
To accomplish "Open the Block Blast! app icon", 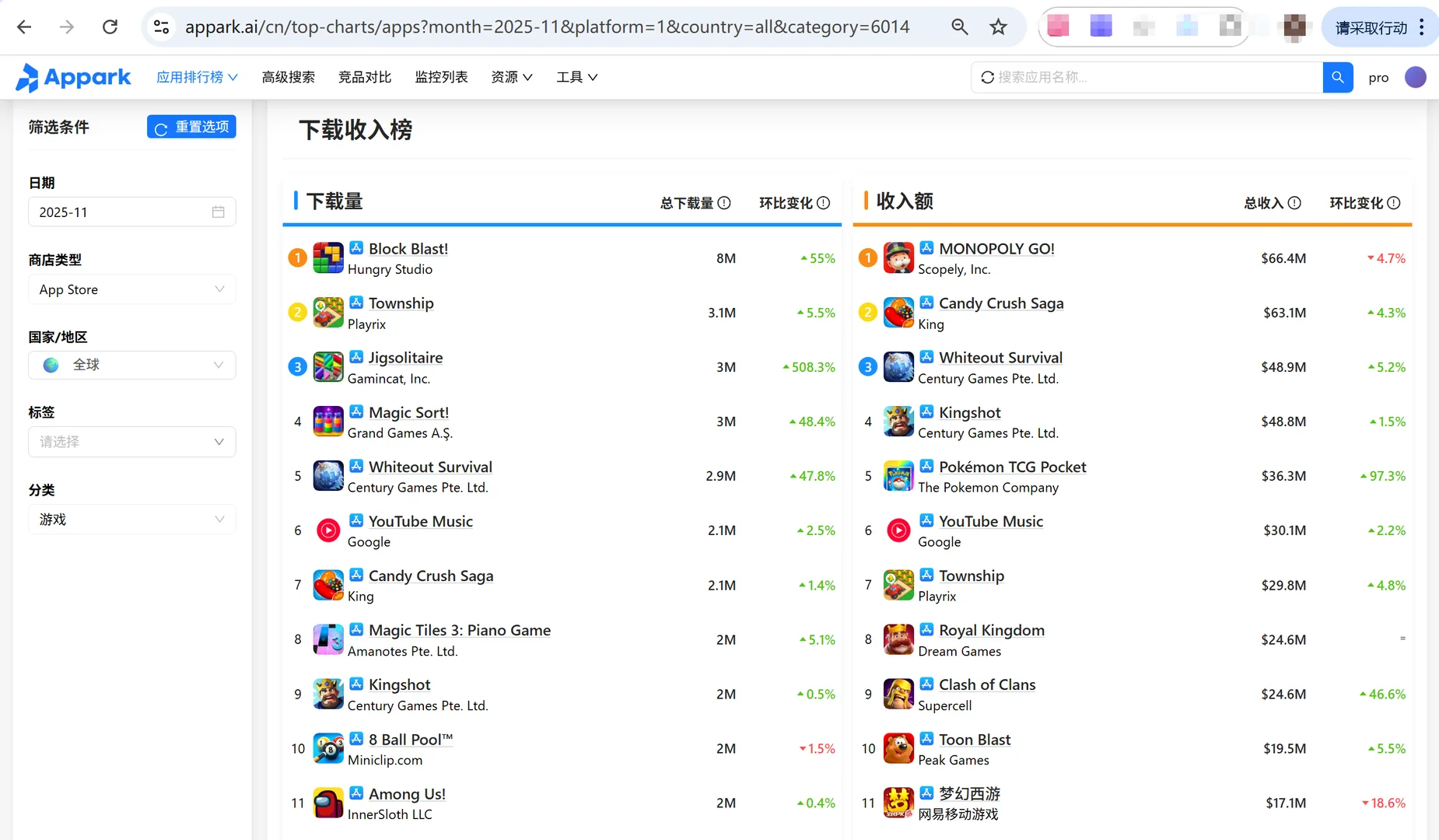I will tap(327, 257).
